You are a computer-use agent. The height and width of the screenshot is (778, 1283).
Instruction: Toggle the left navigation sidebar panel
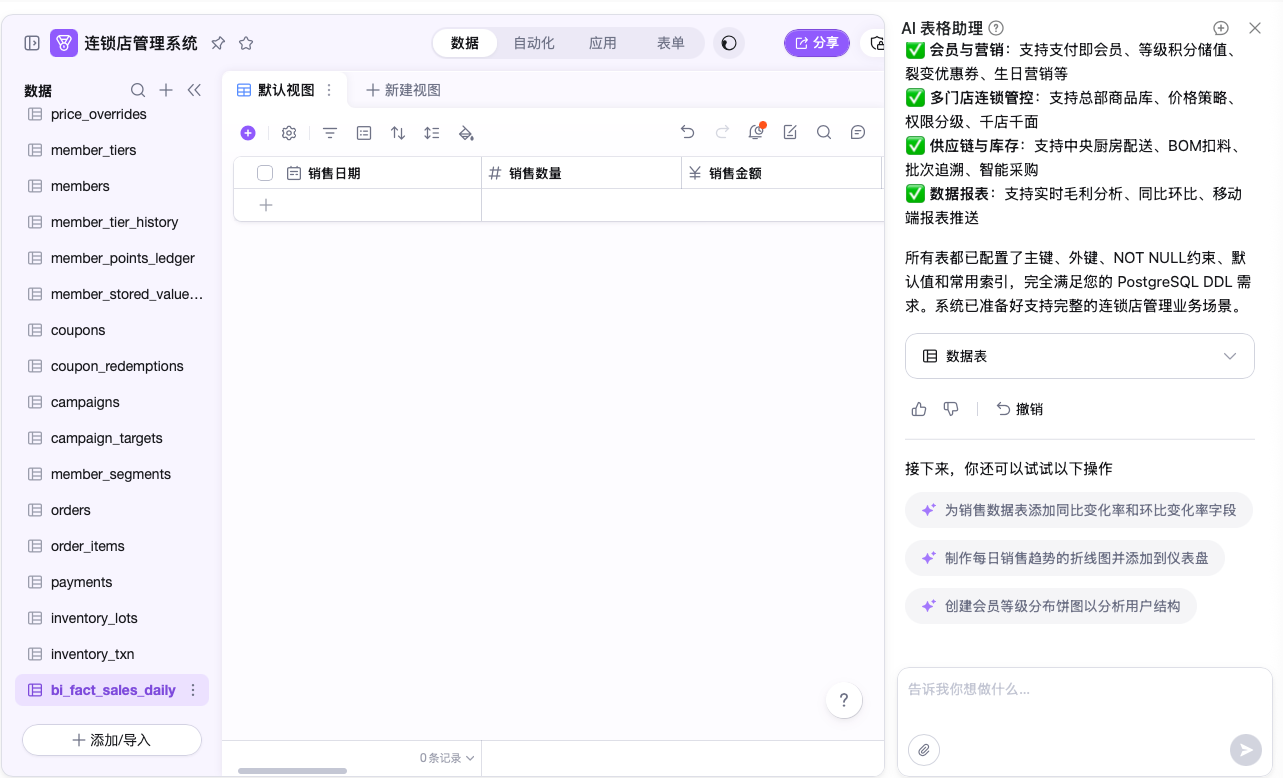point(32,43)
